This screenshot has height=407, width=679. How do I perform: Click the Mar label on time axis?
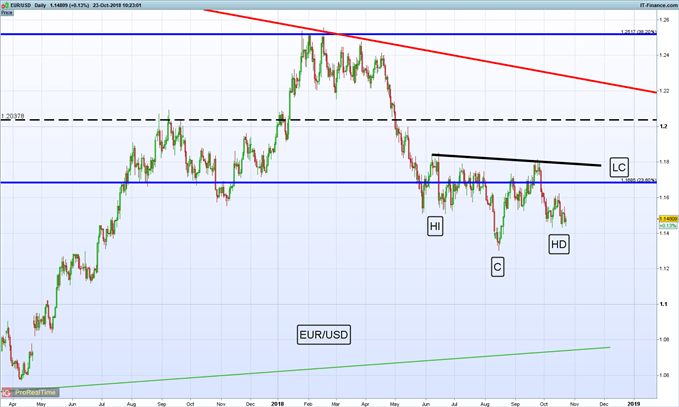tap(336, 404)
